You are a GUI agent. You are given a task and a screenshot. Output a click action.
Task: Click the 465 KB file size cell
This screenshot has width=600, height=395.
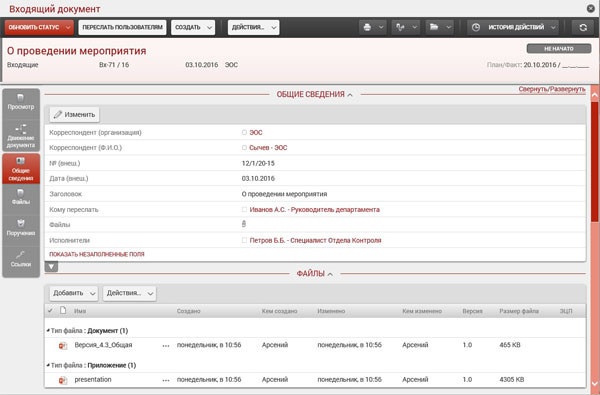510,345
